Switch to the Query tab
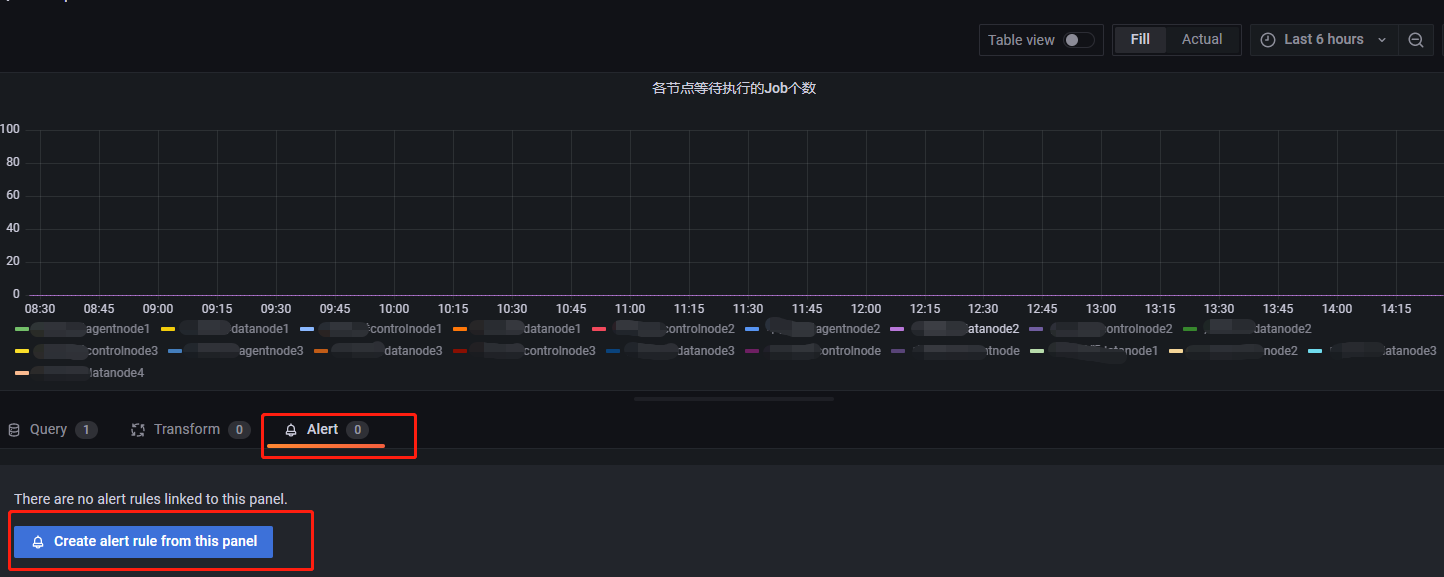 (x=48, y=430)
